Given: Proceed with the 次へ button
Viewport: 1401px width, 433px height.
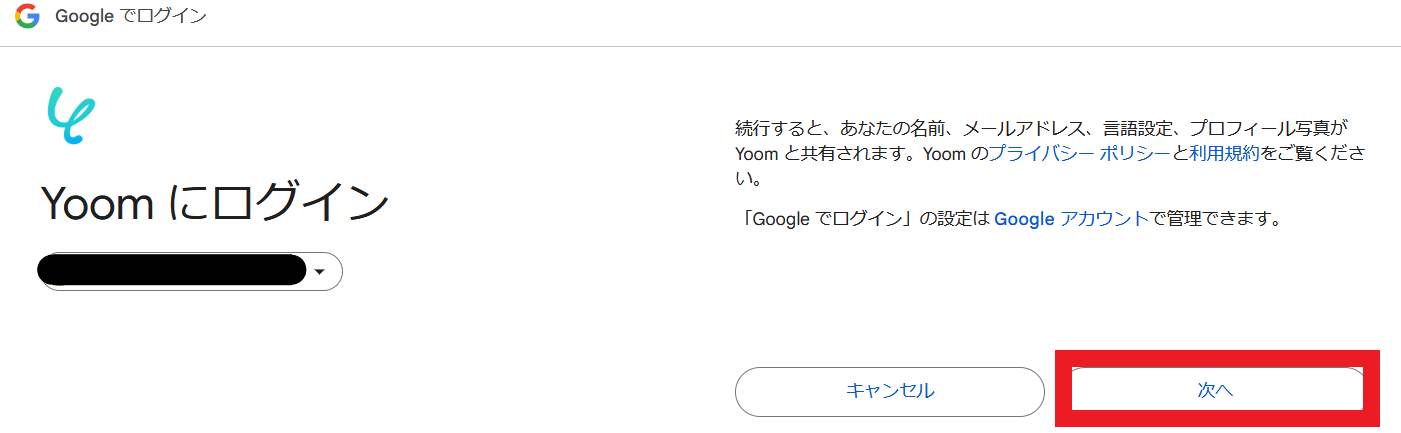Looking at the screenshot, I should pos(1216,390).
